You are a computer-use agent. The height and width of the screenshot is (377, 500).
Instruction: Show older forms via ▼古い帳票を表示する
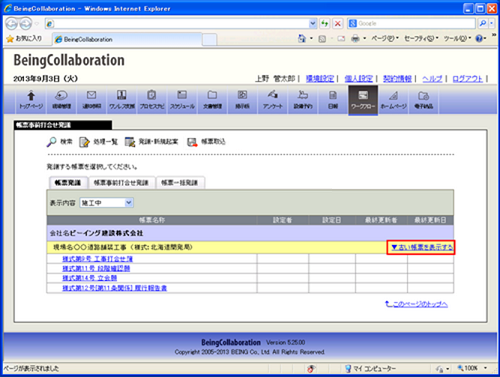[x=422, y=247]
